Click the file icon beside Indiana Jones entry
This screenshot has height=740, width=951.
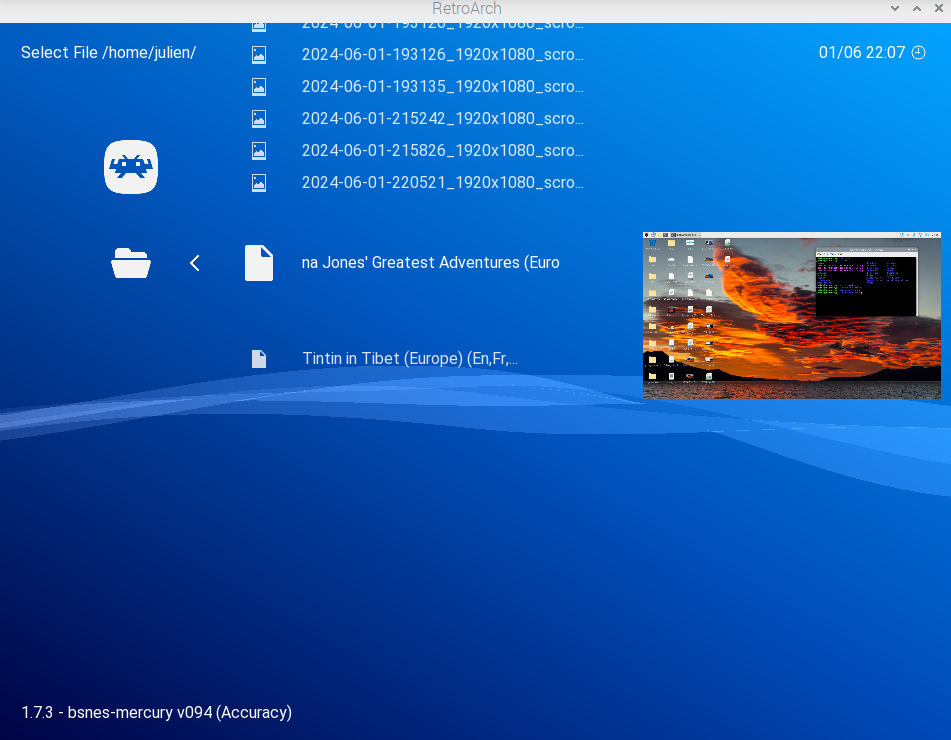point(259,263)
